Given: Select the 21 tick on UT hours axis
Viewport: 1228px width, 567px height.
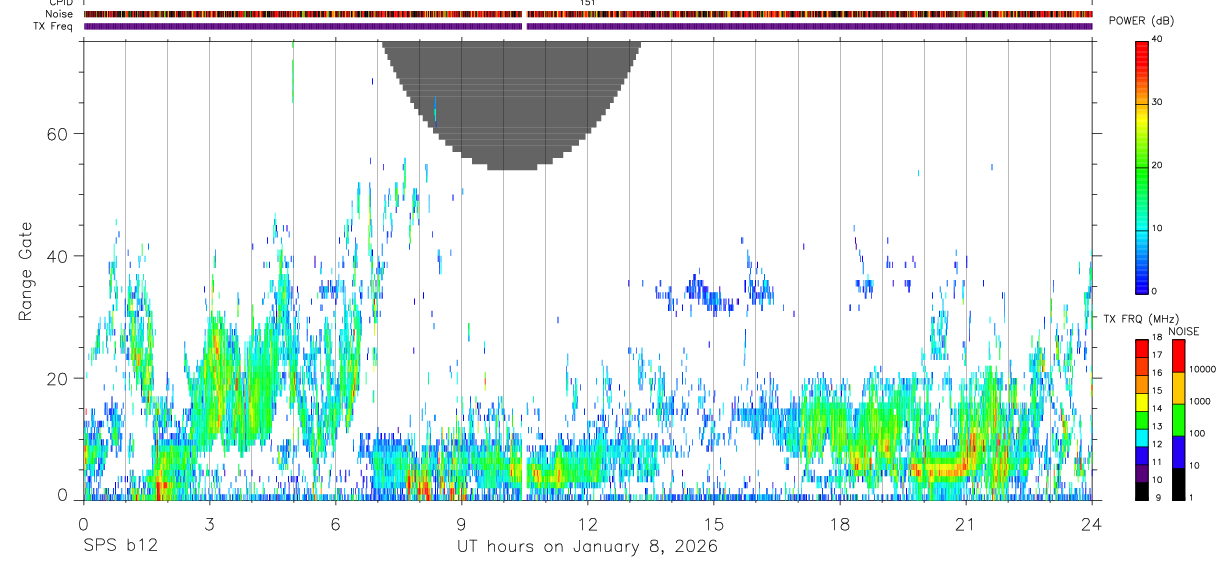Looking at the screenshot, I should pyautogui.click(x=966, y=524).
